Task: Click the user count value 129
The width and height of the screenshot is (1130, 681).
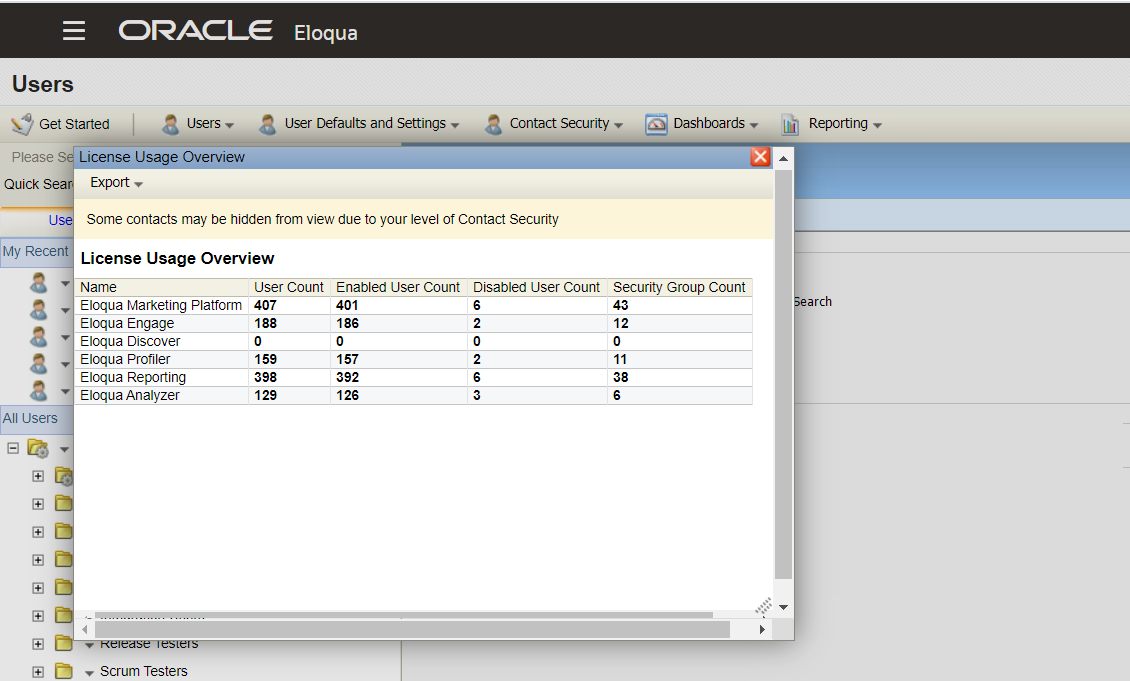Action: pos(265,396)
